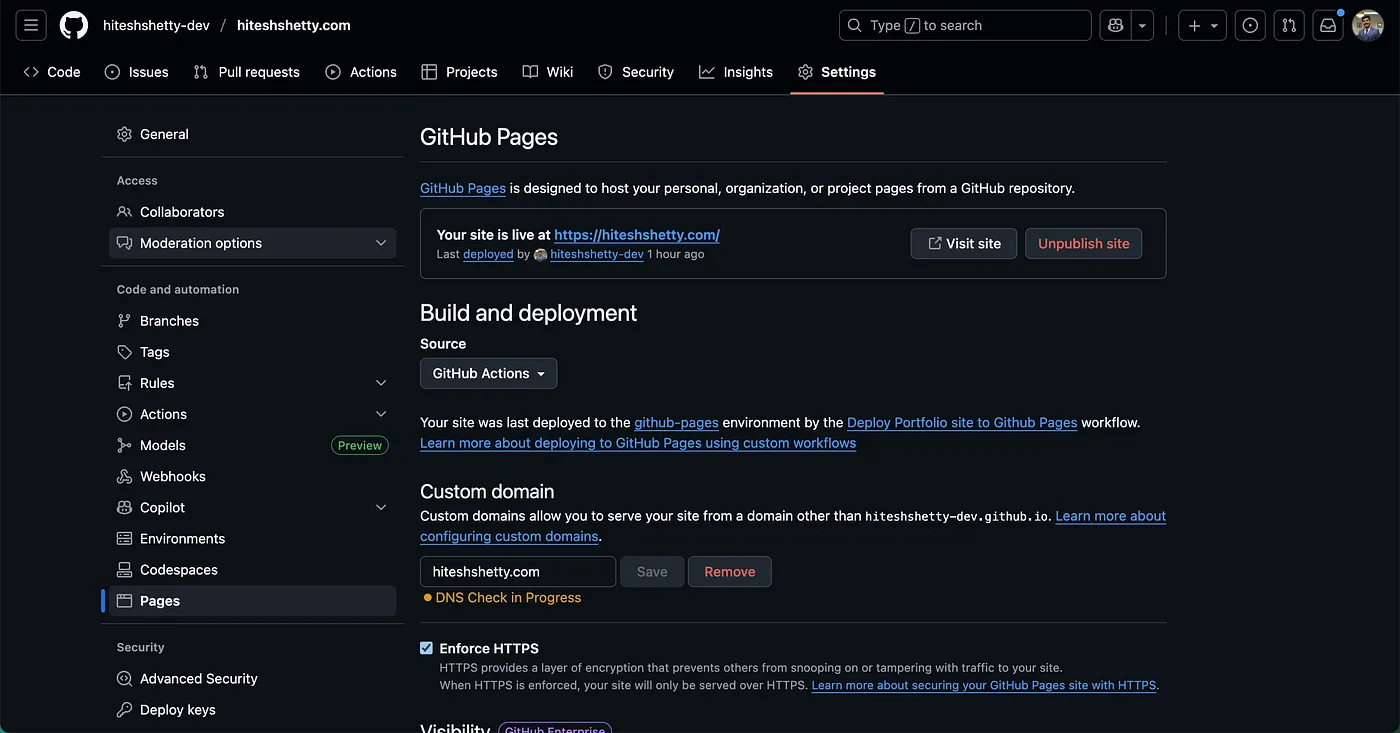The height and width of the screenshot is (733, 1400).
Task: Open the notifications inbox icon
Action: (x=1328, y=26)
